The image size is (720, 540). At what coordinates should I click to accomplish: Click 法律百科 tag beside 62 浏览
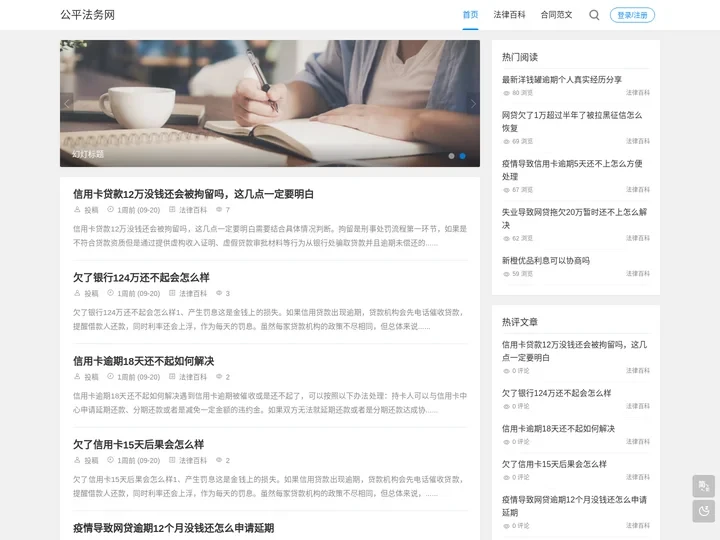coord(638,238)
